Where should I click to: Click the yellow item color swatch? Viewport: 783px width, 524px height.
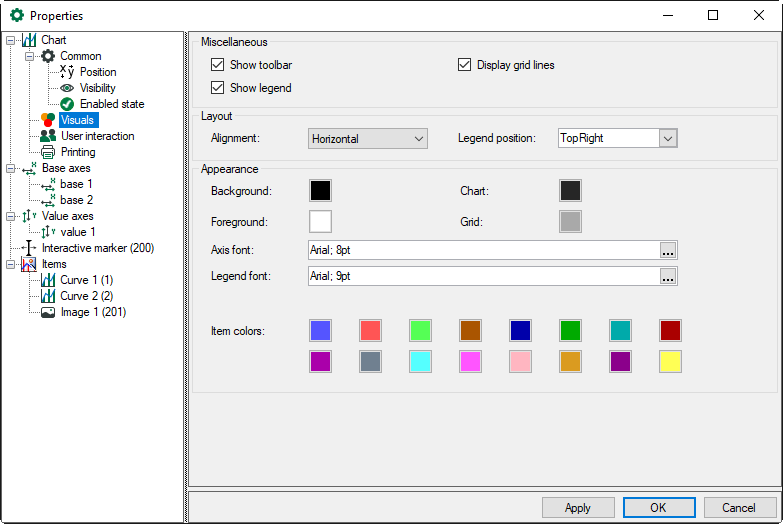coord(670,361)
